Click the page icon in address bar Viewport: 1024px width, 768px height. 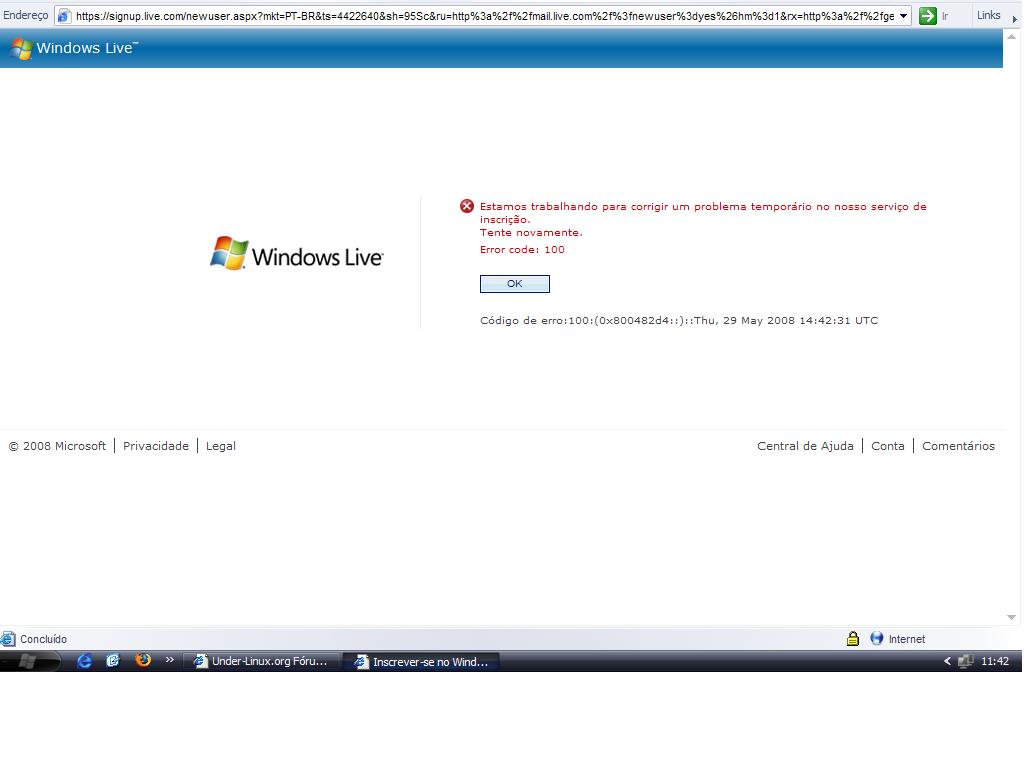(x=64, y=16)
